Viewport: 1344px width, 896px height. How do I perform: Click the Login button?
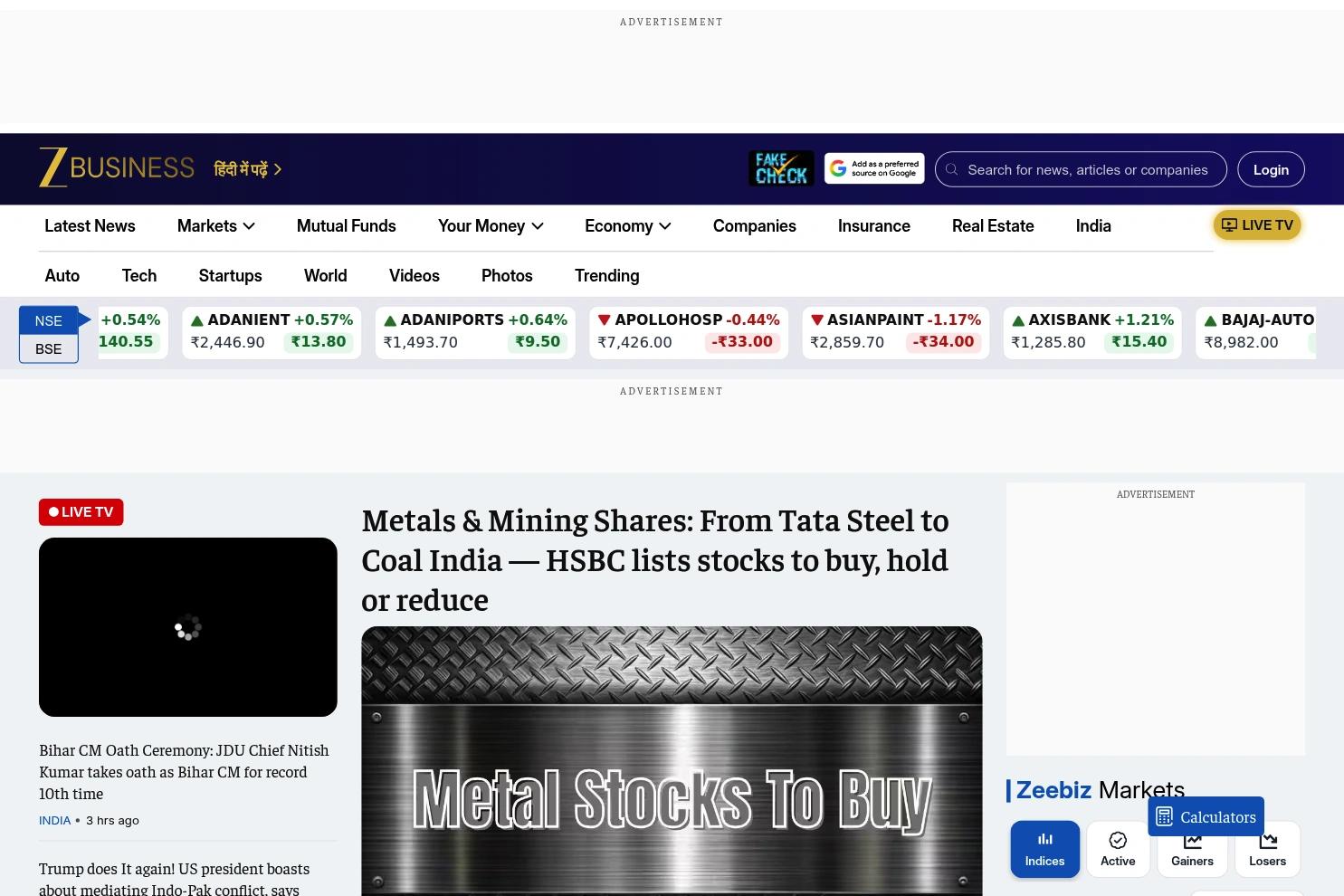coord(1271,169)
